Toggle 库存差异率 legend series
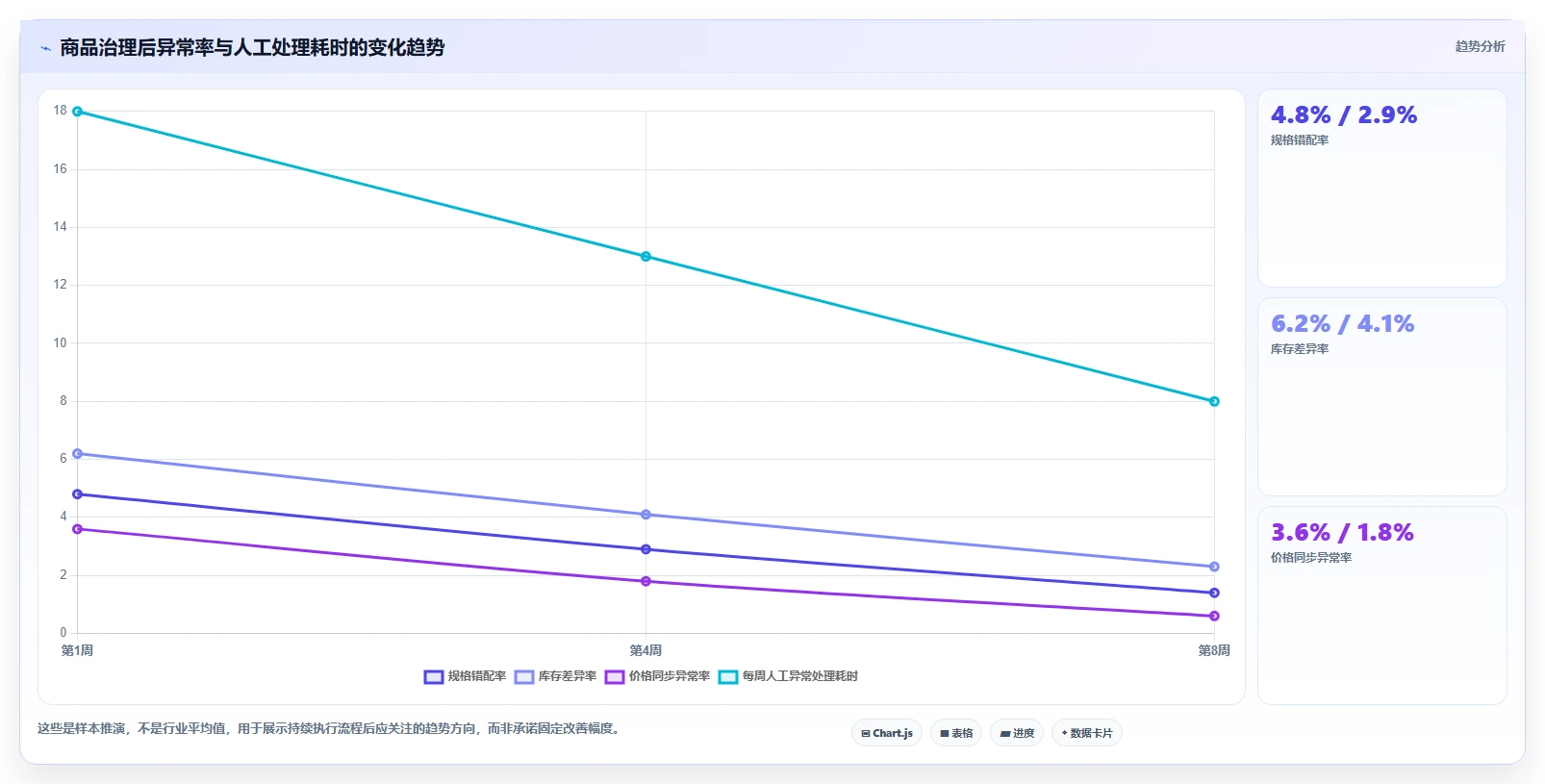The image size is (1545, 784). pos(555,676)
